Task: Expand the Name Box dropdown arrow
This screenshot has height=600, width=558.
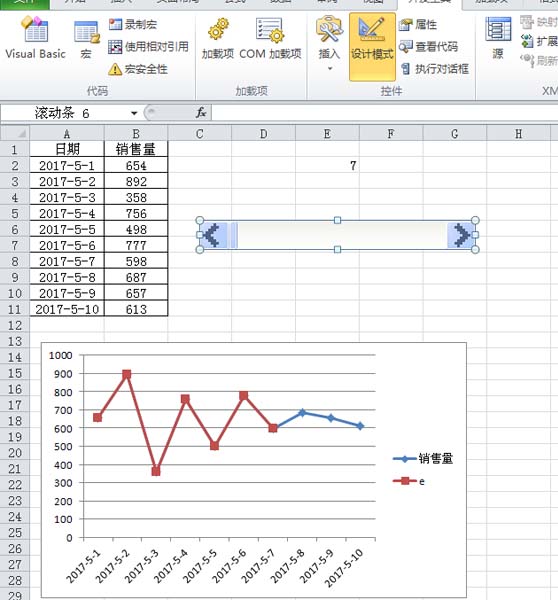Action: pos(134,113)
